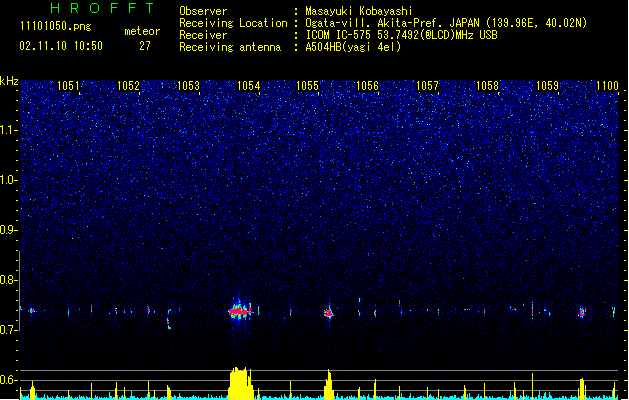Viewport: 629px width, 400px height.
Task: Click the 1055 time axis marker
Action: [307, 86]
